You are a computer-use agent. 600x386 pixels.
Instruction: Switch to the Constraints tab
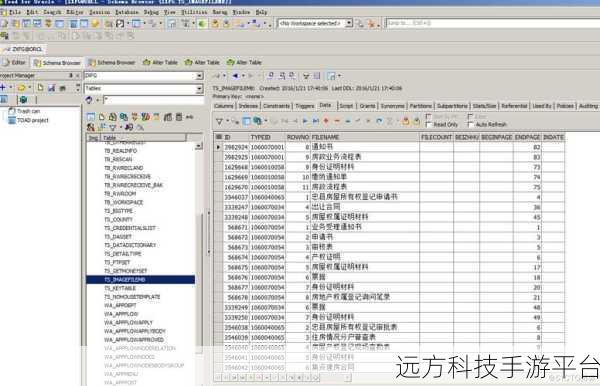coord(277,106)
